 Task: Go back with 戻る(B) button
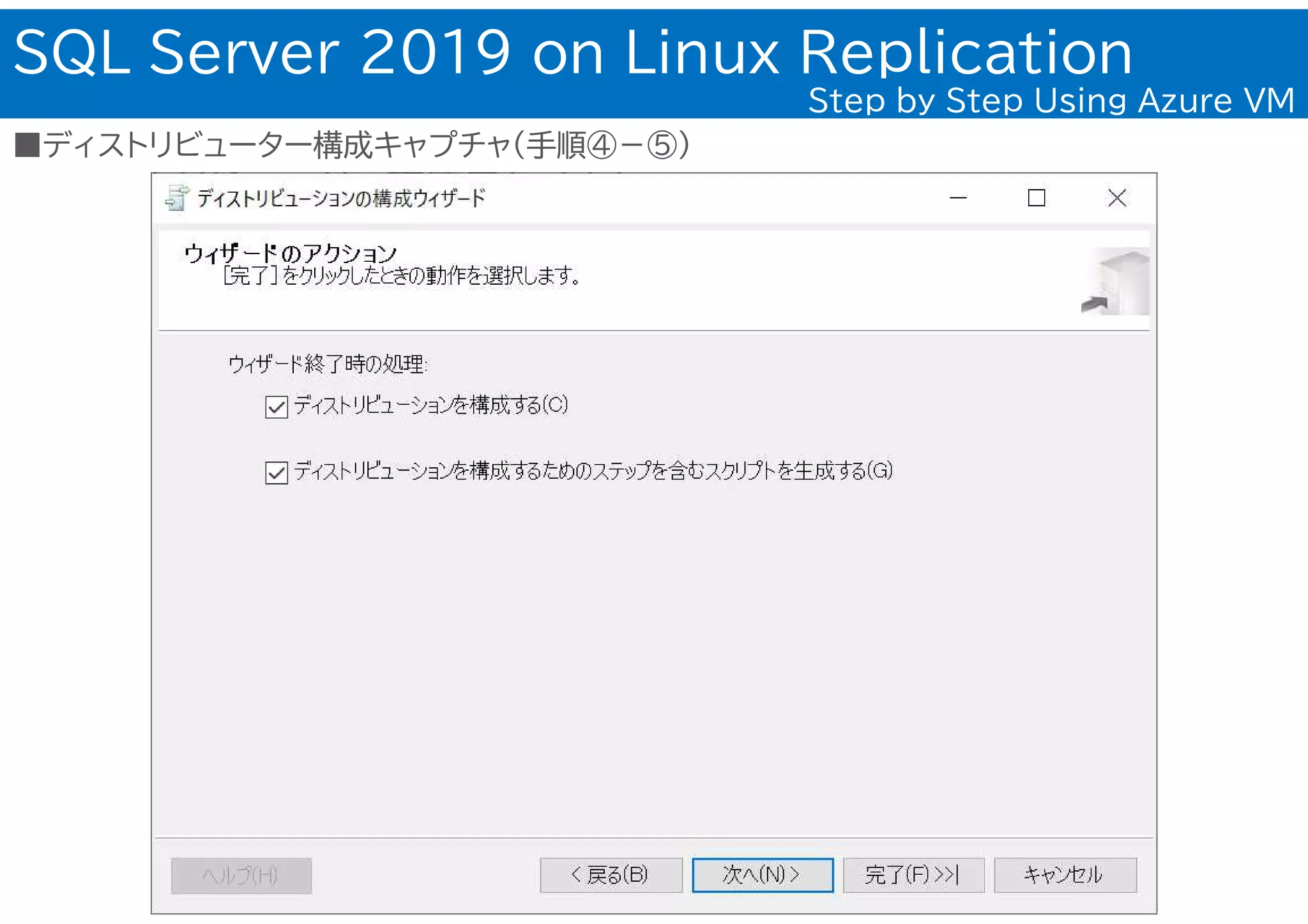(611, 874)
